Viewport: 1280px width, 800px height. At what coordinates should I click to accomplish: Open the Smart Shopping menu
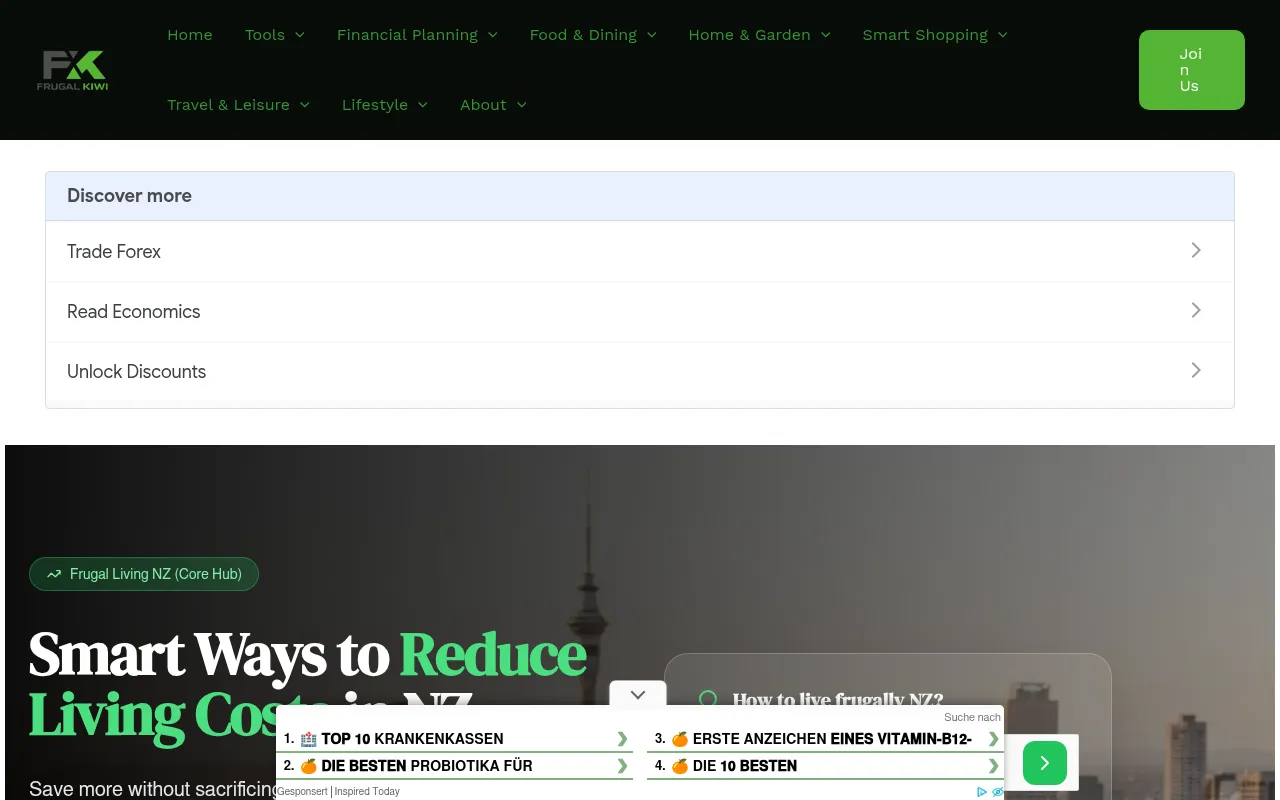[925, 35]
